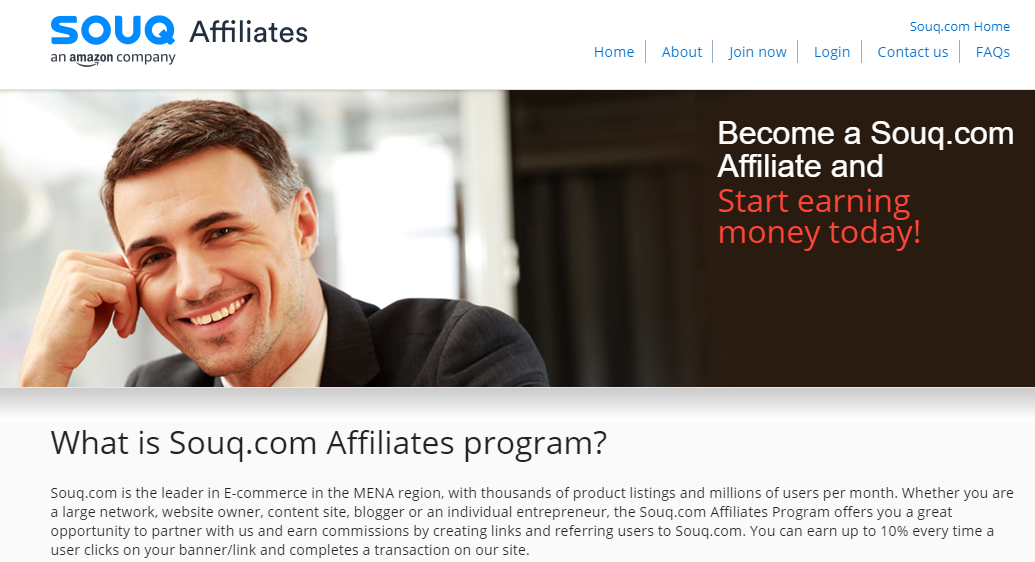Click the paragraph about the MENA region

coord(532,521)
